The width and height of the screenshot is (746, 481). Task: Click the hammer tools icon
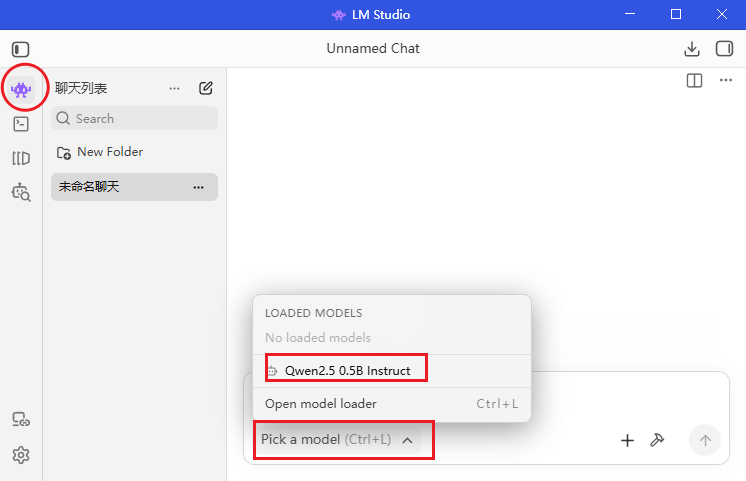tap(657, 440)
